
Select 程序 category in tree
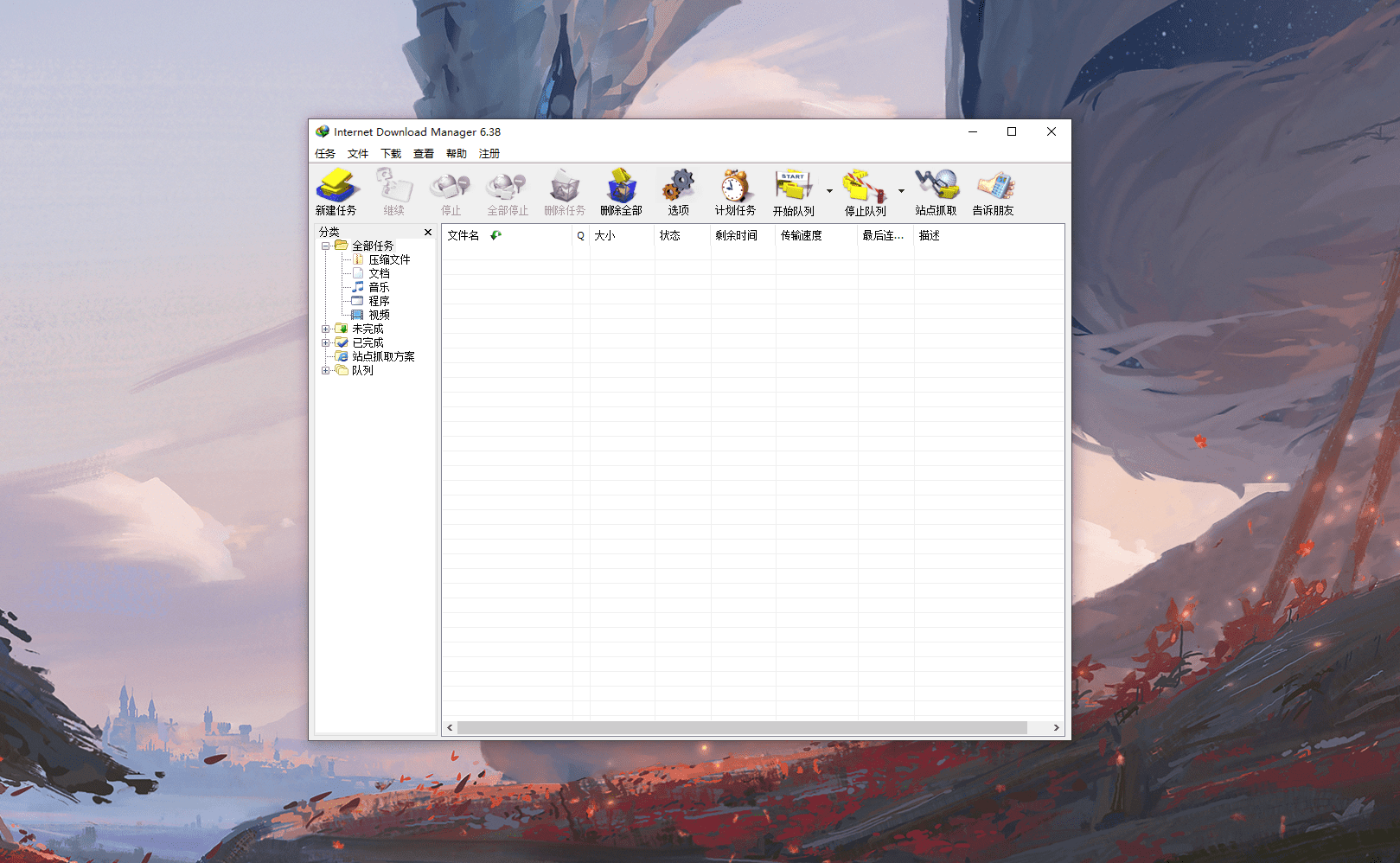click(379, 301)
